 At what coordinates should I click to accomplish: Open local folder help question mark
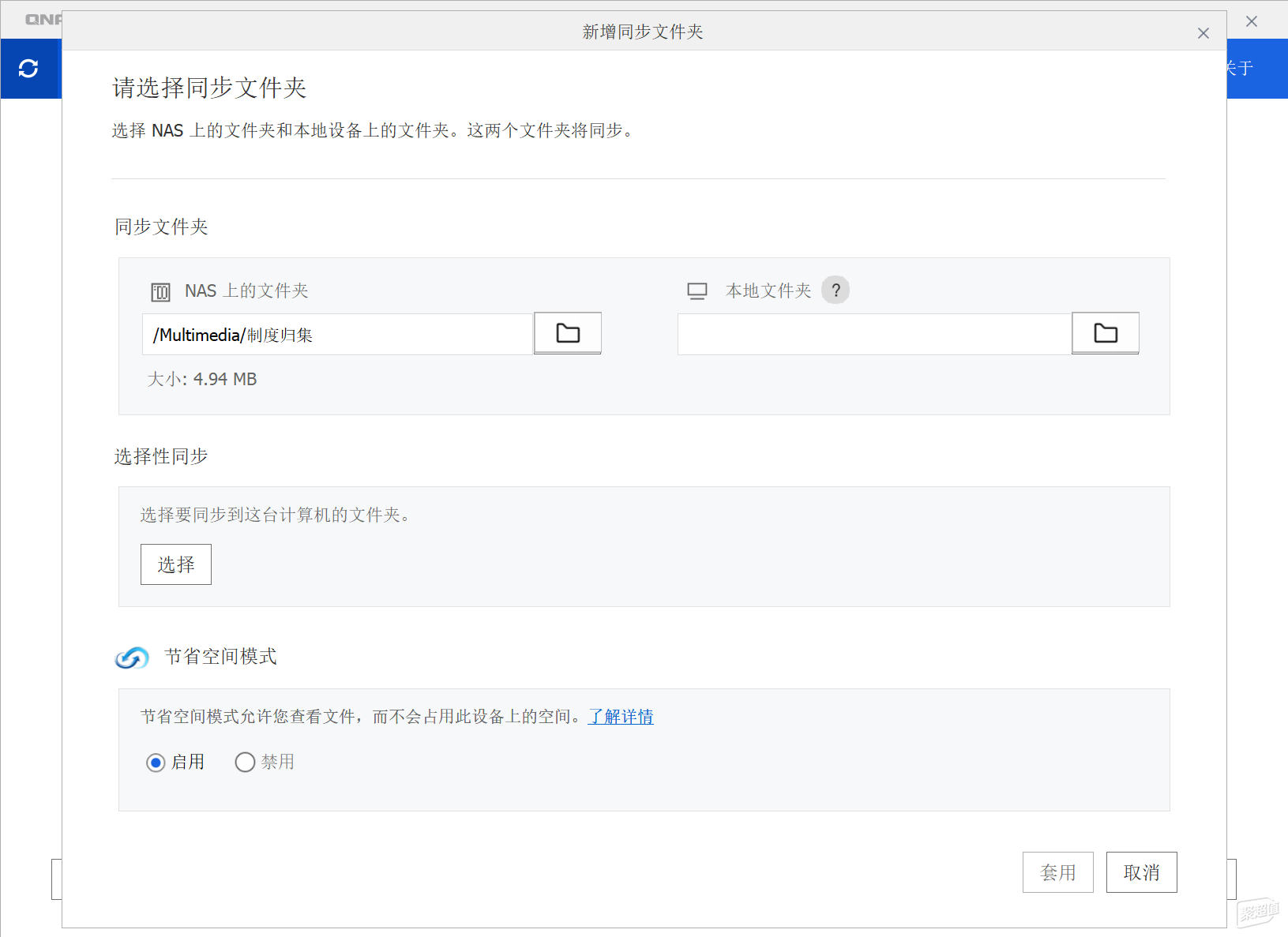836,290
